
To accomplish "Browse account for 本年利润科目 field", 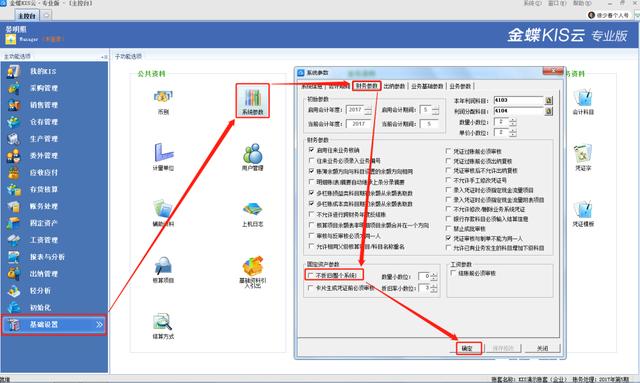I will pyautogui.click(x=549, y=100).
